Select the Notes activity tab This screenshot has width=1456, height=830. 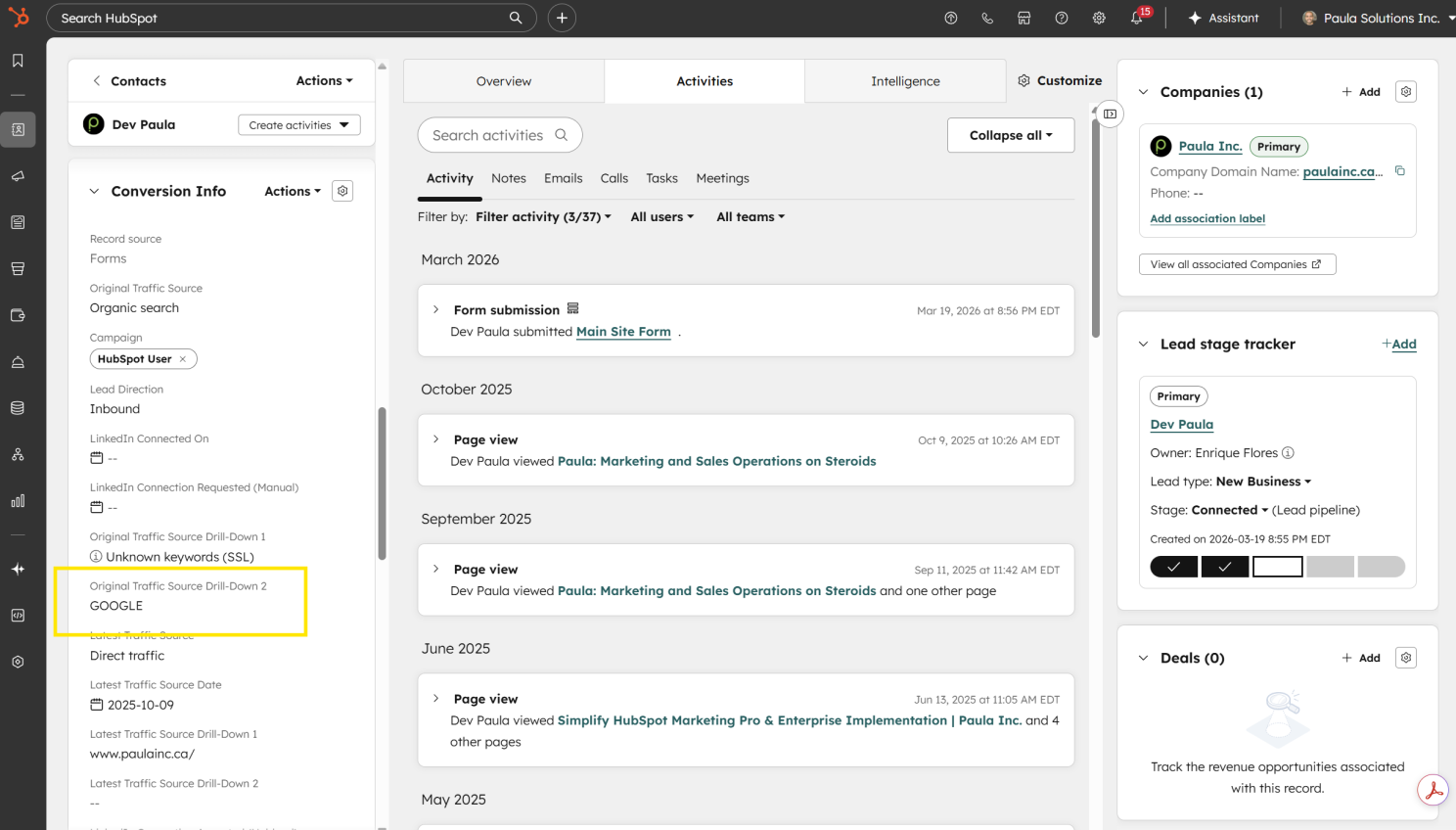509,178
